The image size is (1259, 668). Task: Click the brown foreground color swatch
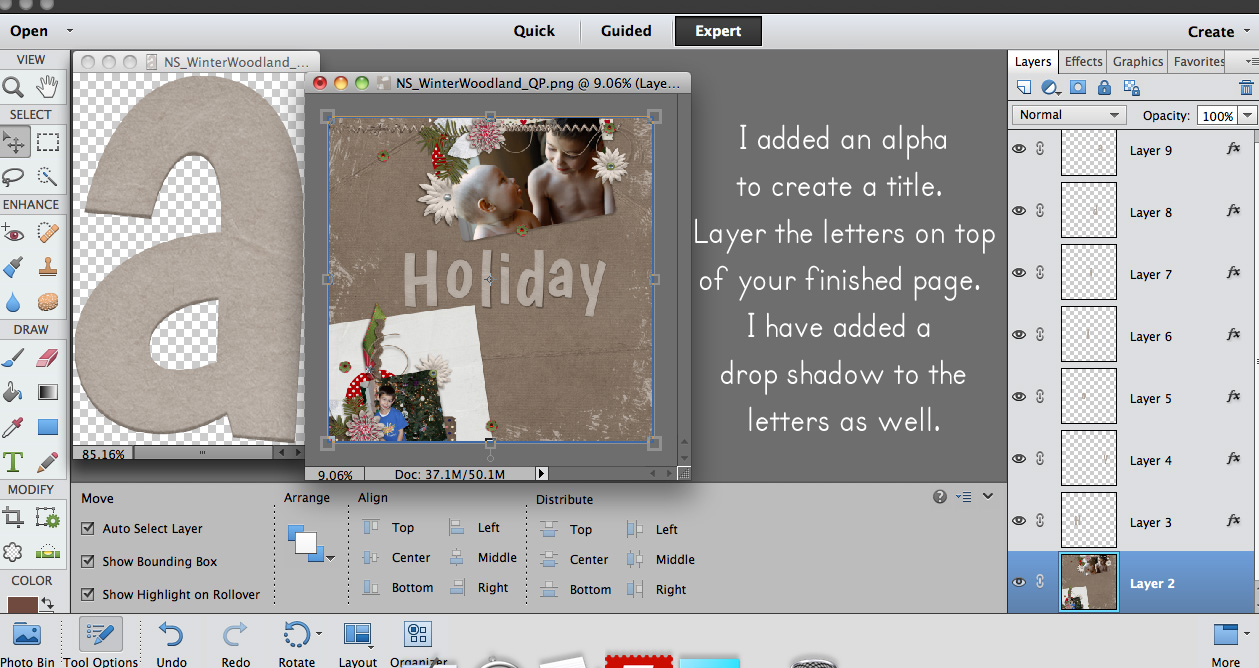click(21, 604)
